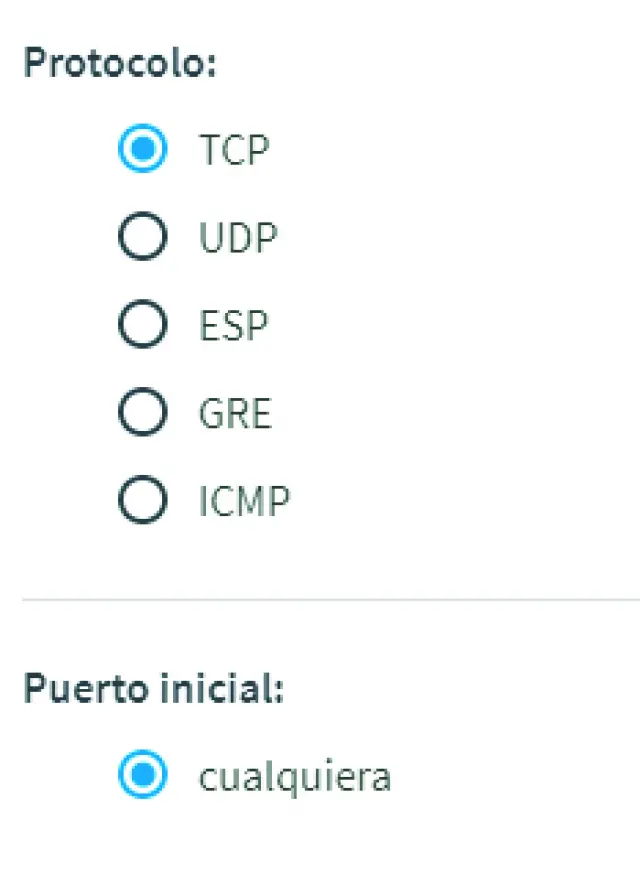Set initial port to any
The width and height of the screenshot is (640, 884).
(x=142, y=775)
